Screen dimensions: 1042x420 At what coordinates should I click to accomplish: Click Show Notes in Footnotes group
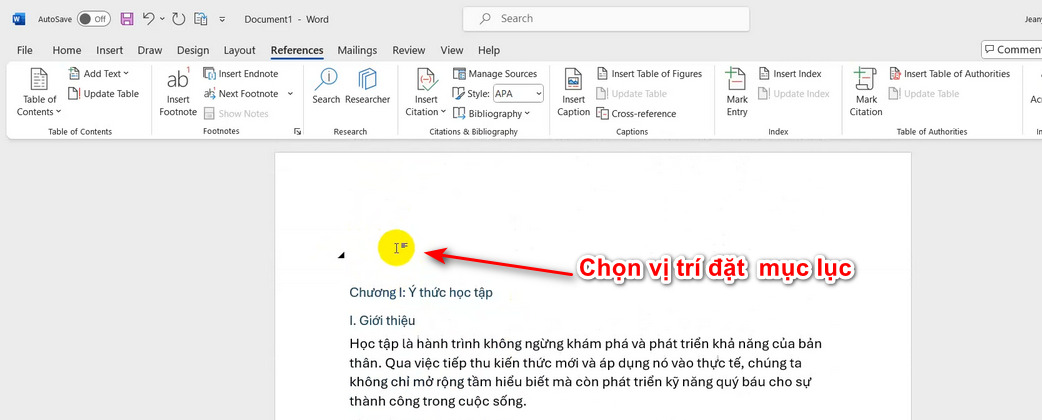(236, 114)
